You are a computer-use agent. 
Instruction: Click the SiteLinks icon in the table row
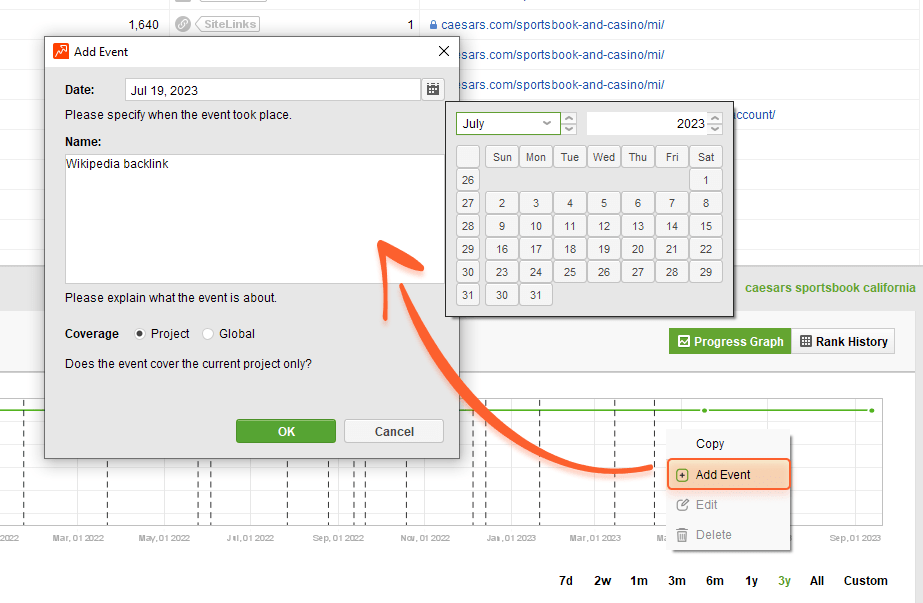tap(183, 24)
